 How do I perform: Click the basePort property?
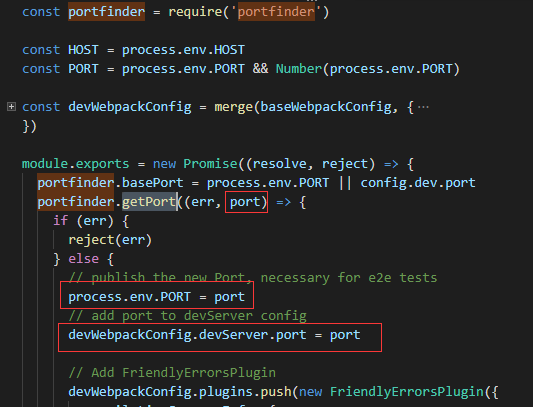pyautogui.click(x=153, y=183)
